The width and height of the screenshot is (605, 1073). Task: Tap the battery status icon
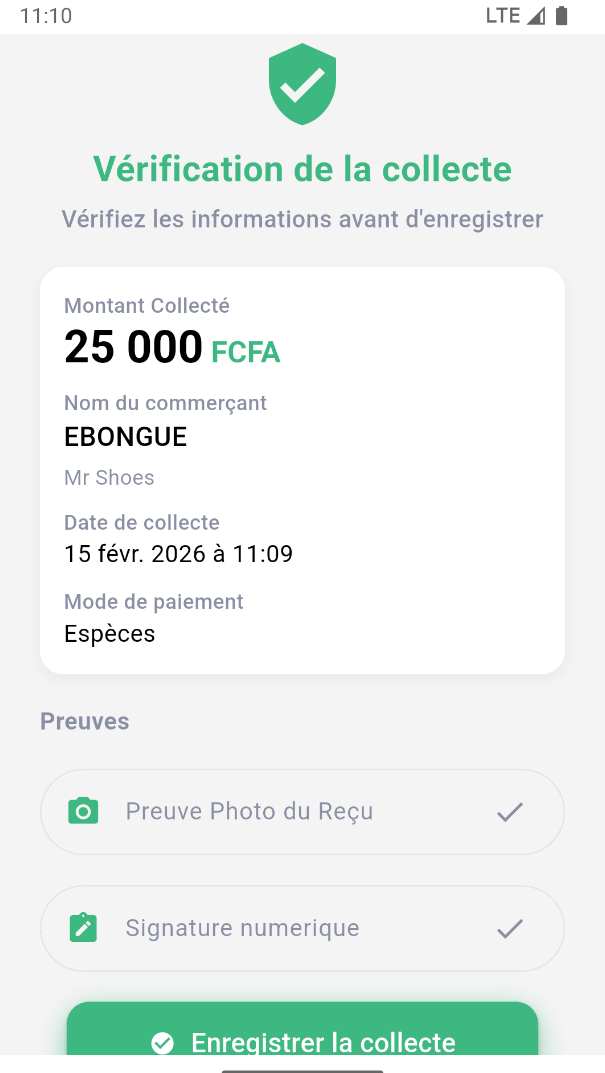click(563, 15)
